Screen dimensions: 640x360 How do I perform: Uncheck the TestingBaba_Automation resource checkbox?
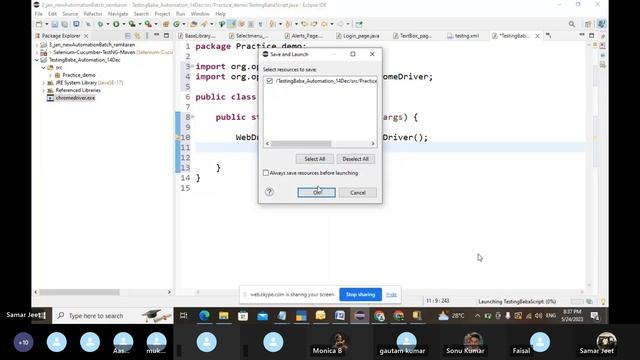pyautogui.click(x=269, y=81)
